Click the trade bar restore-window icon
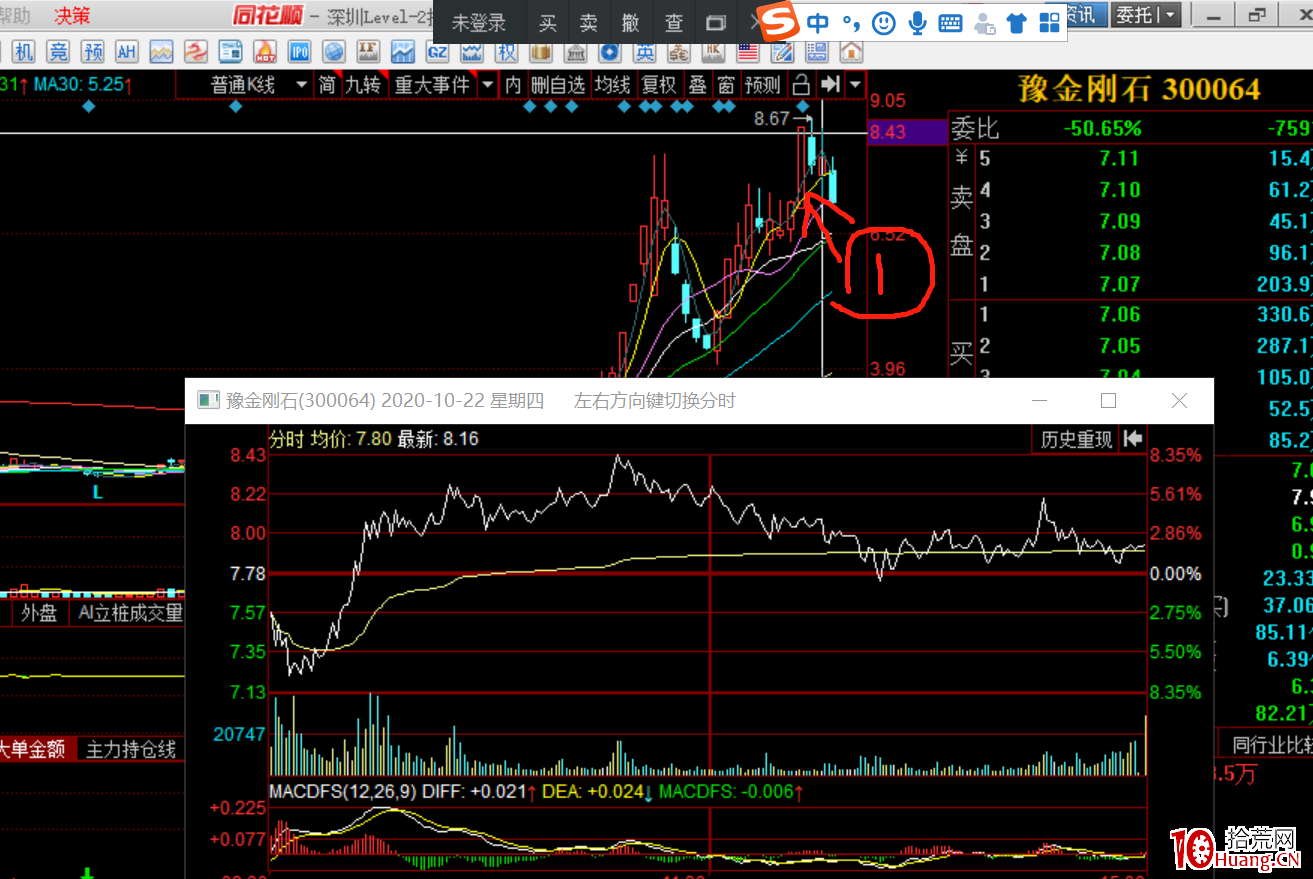The image size is (1313, 879). point(715,23)
